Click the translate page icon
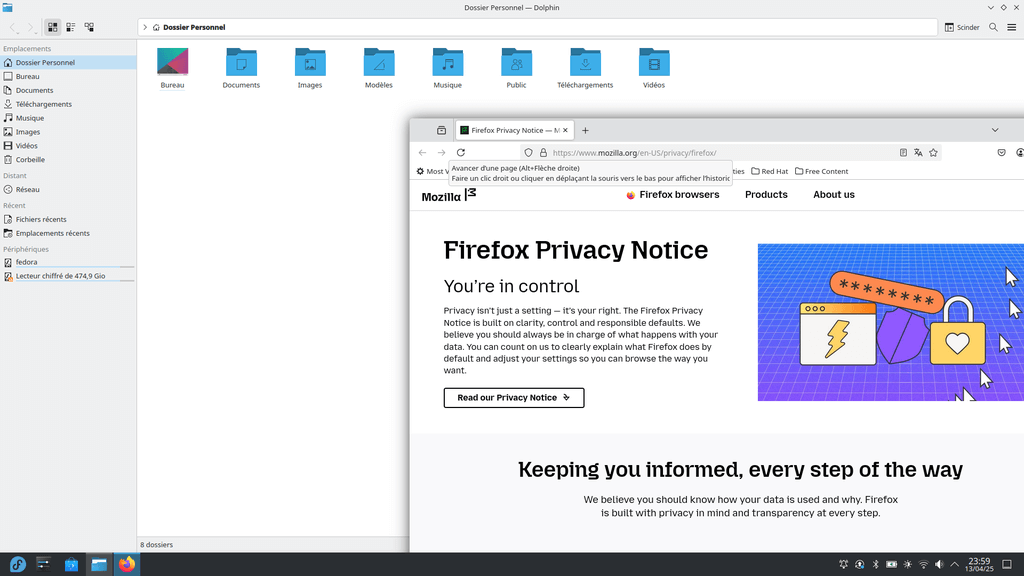This screenshot has width=1024, height=576. (918, 153)
